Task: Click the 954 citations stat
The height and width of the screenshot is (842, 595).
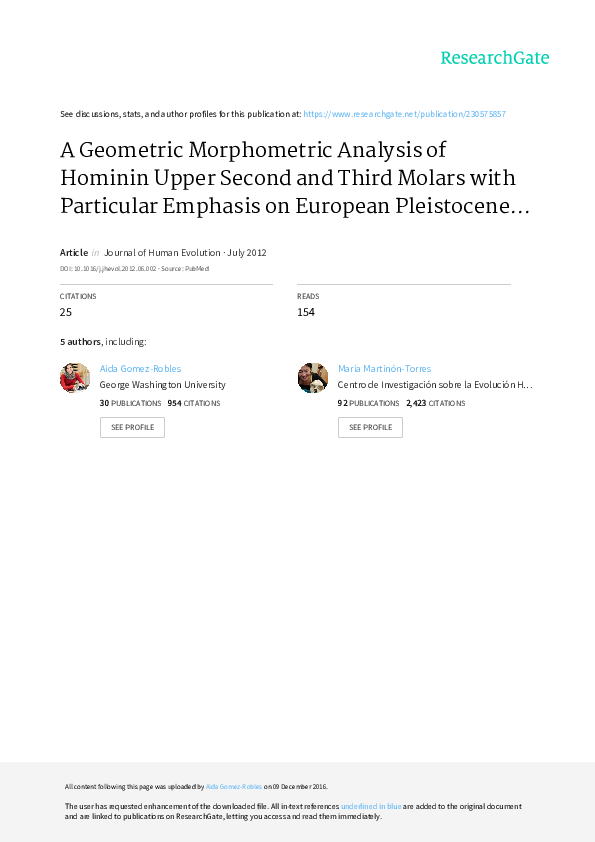Action: [194, 403]
